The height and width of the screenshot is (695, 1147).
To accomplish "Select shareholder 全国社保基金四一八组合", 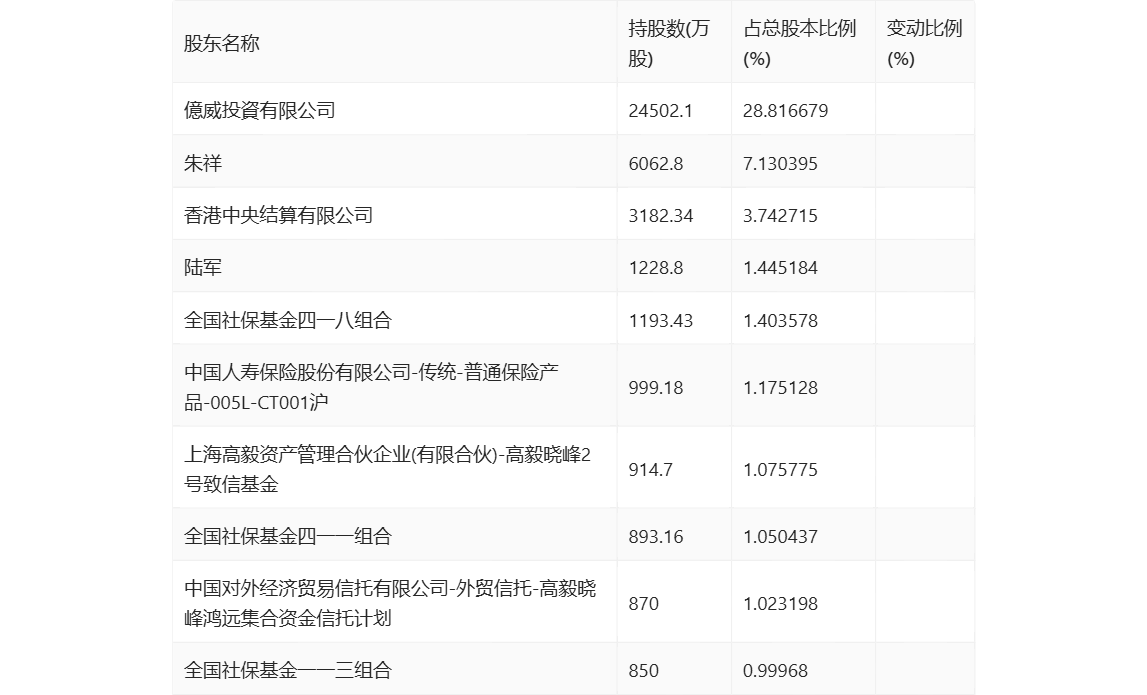I will point(288,320).
